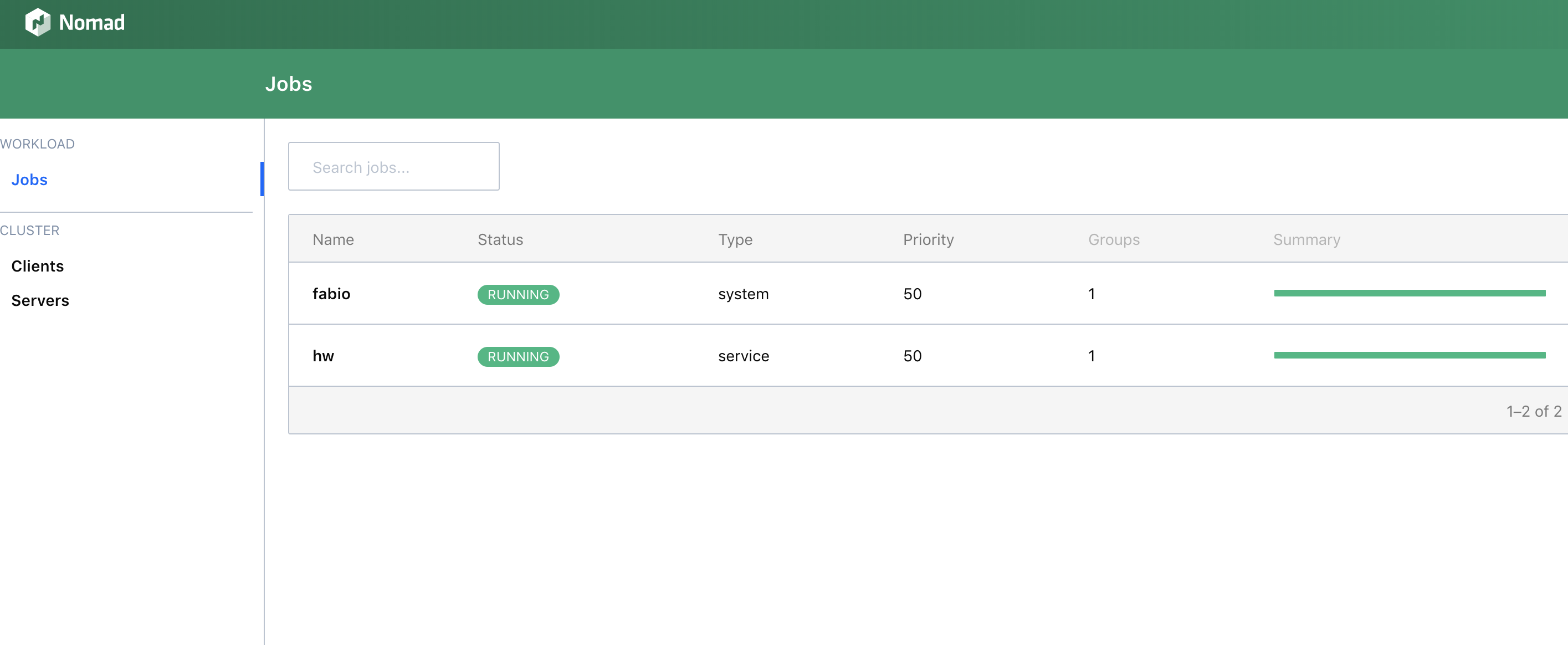Open the Jobs link in the sidebar

29,180
